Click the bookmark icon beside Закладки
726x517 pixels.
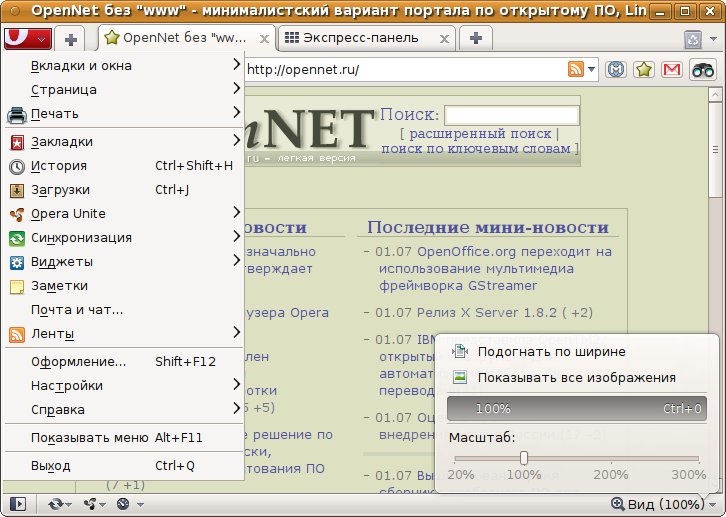(17, 143)
